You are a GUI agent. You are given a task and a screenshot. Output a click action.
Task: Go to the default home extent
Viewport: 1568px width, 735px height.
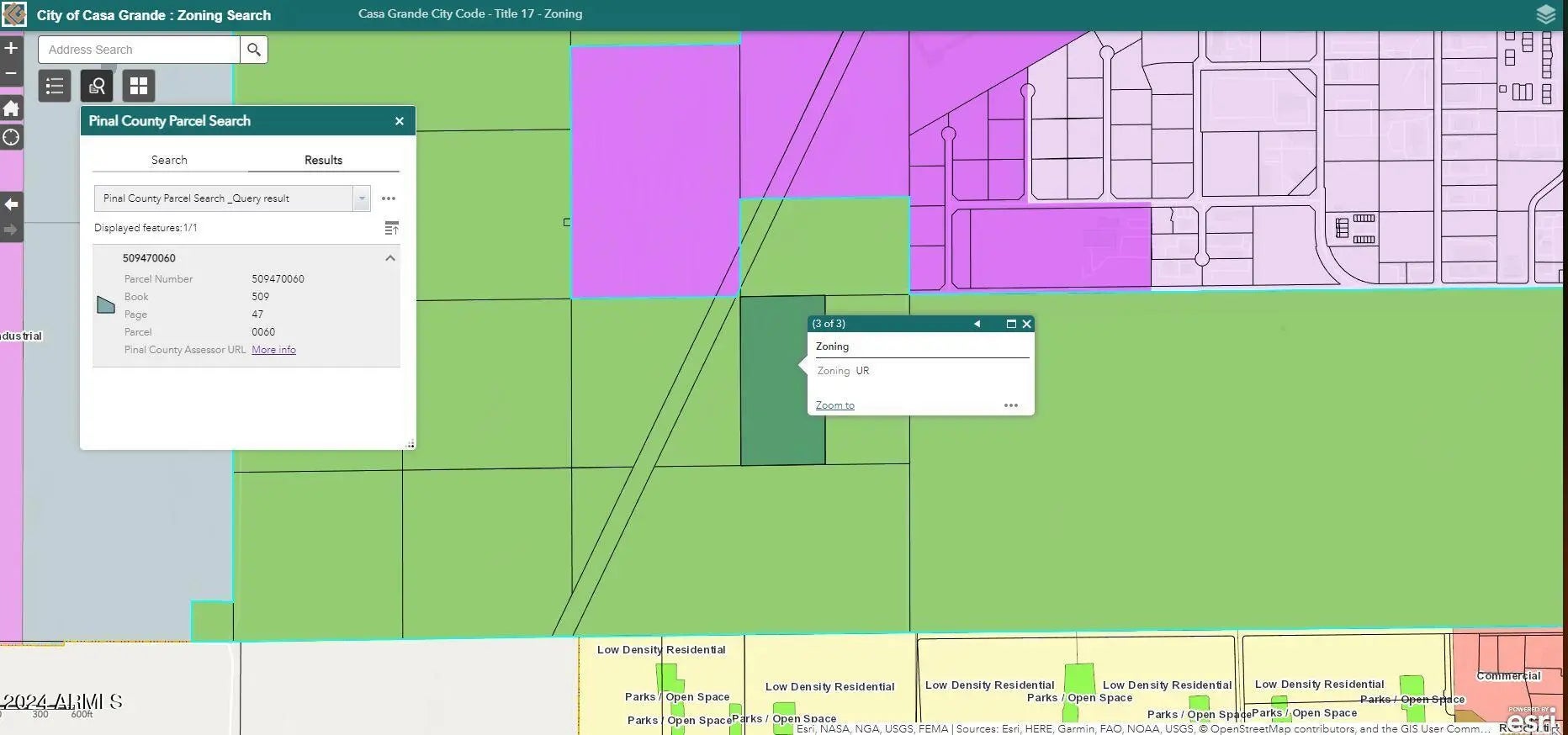pyautogui.click(x=11, y=108)
